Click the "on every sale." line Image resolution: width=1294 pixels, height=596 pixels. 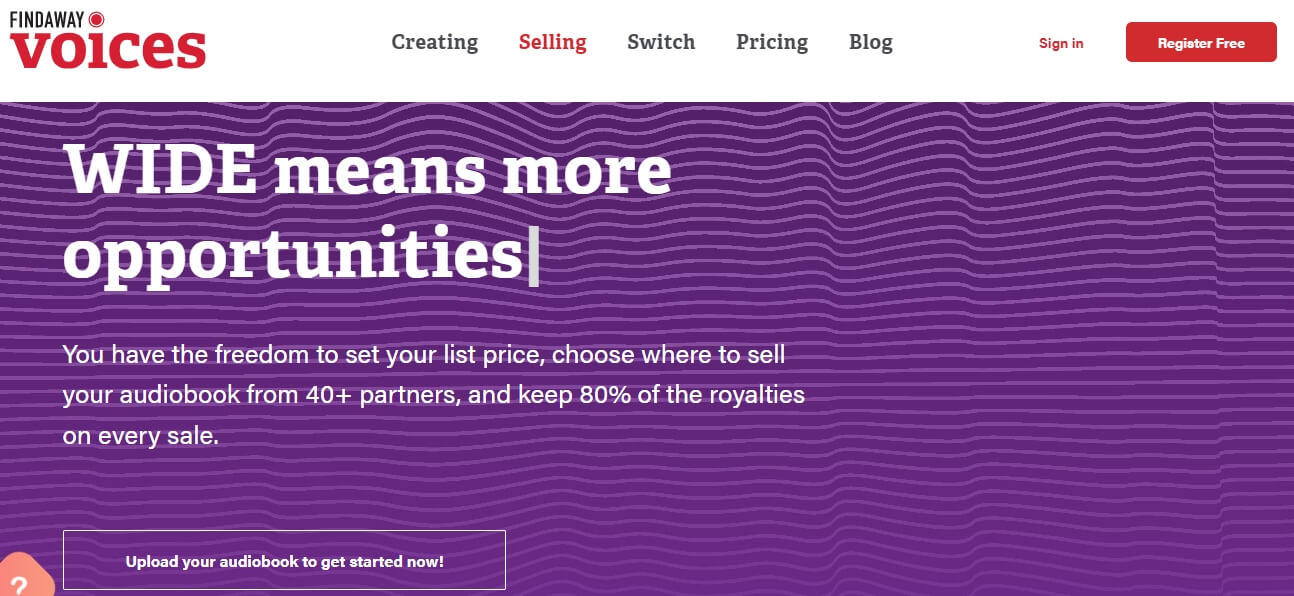[140, 437]
